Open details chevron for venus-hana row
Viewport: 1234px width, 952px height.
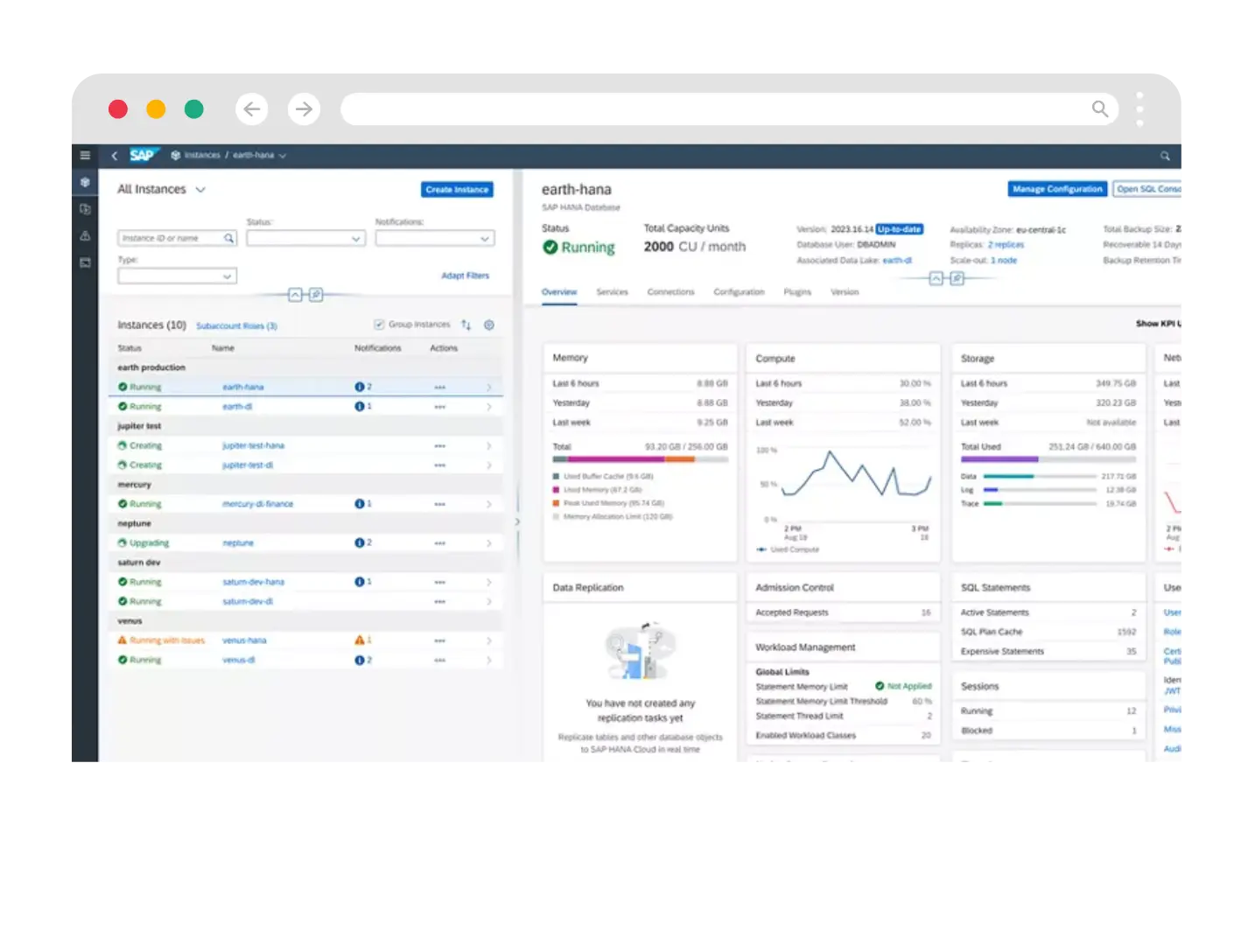489,640
